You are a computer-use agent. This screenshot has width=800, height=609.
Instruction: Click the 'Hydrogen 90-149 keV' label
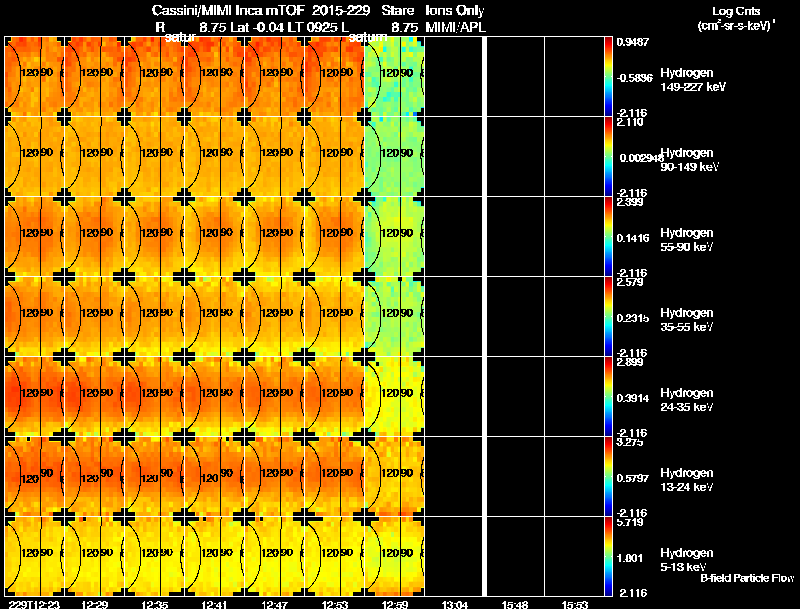[x=689, y=160]
